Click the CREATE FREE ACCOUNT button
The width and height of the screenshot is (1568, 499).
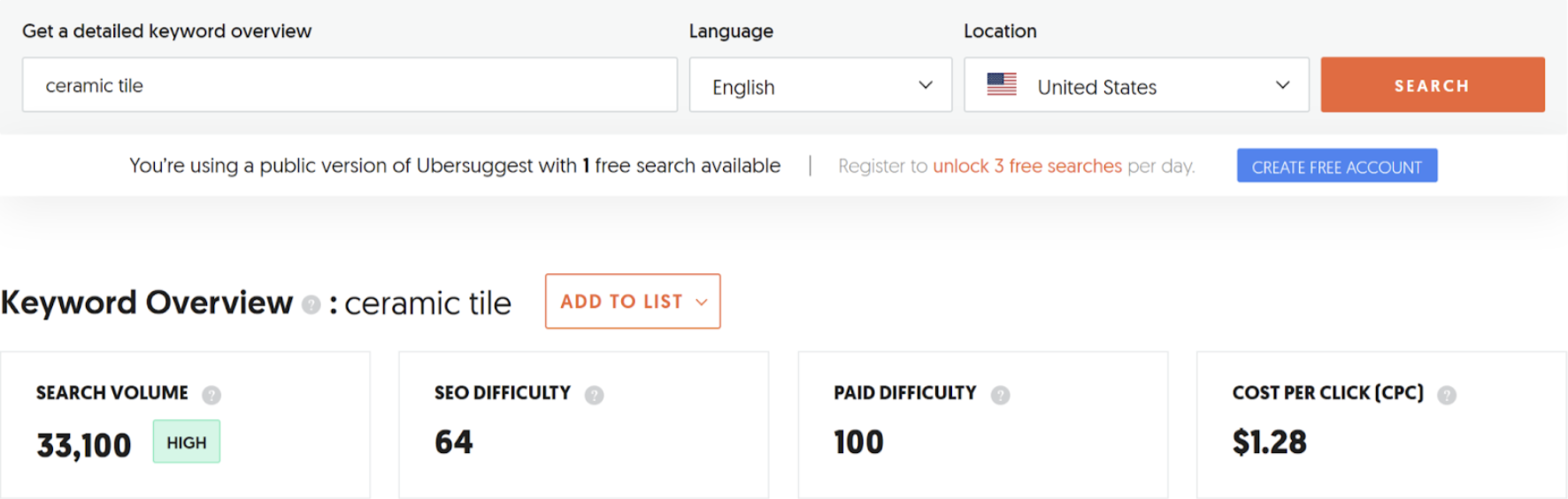1336,166
